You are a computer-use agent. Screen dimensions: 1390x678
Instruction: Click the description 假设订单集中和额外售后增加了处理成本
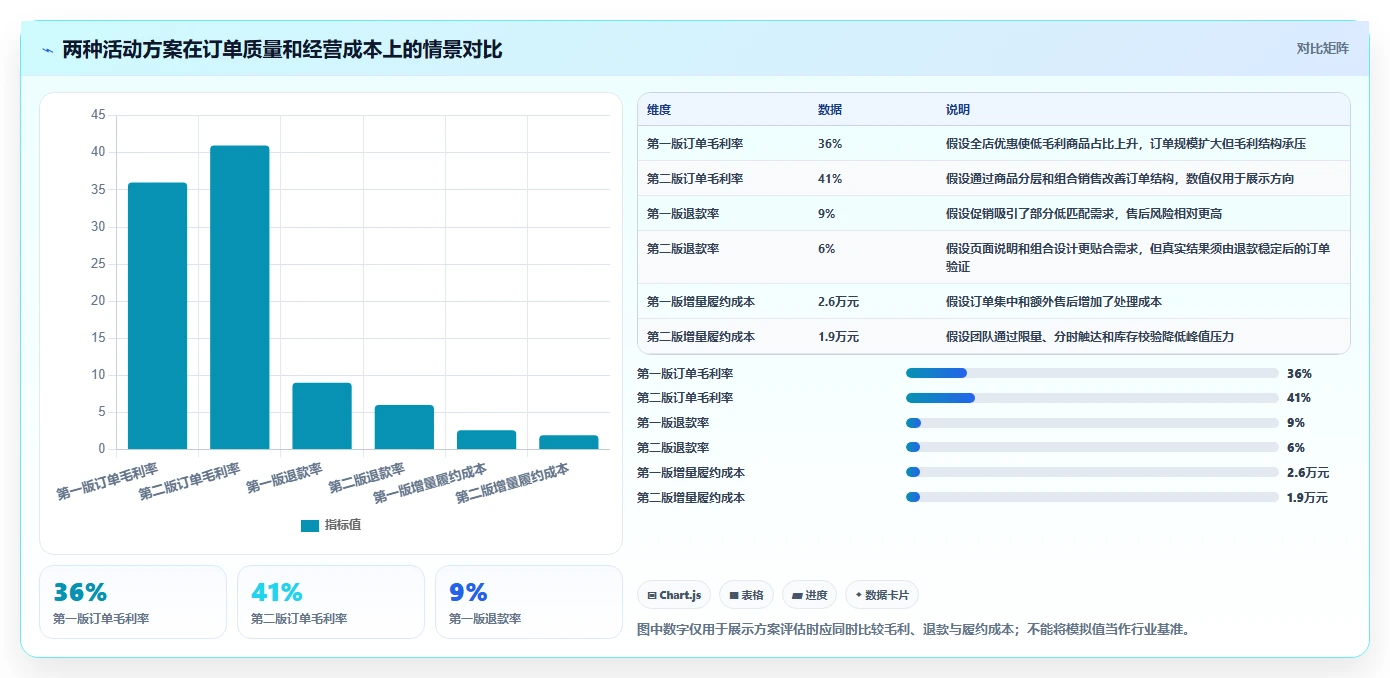[x=1054, y=302]
